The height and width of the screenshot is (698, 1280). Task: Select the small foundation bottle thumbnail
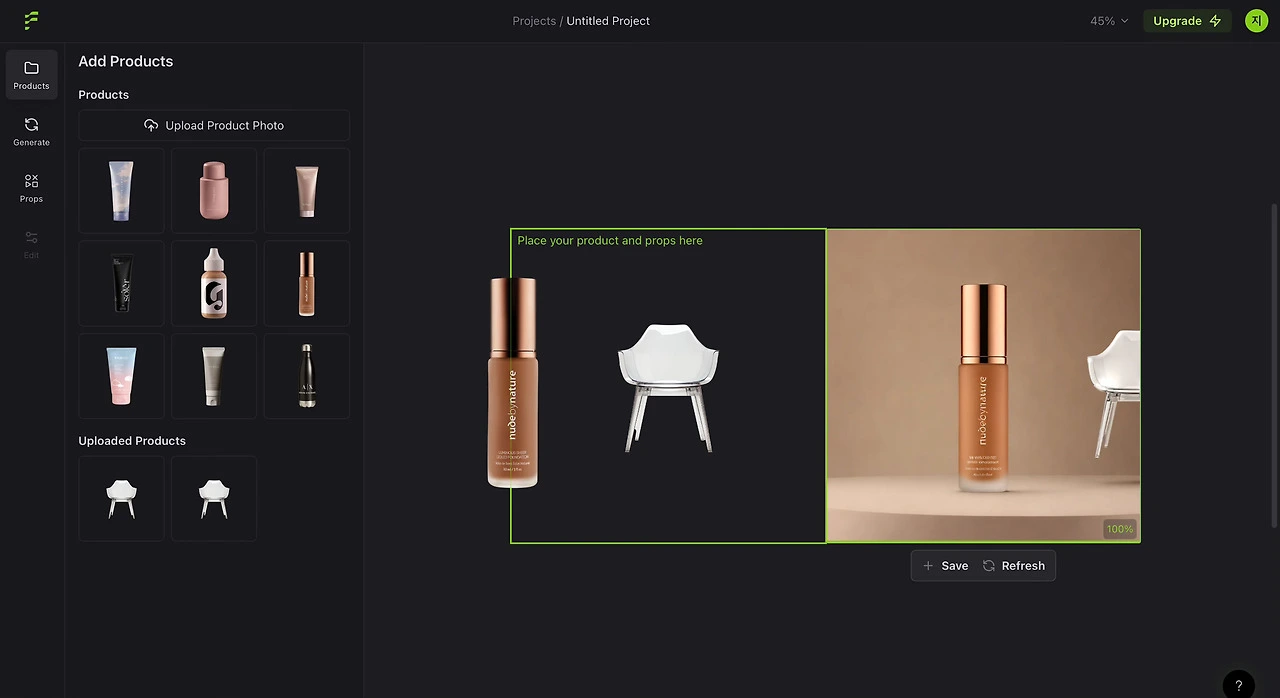(307, 283)
